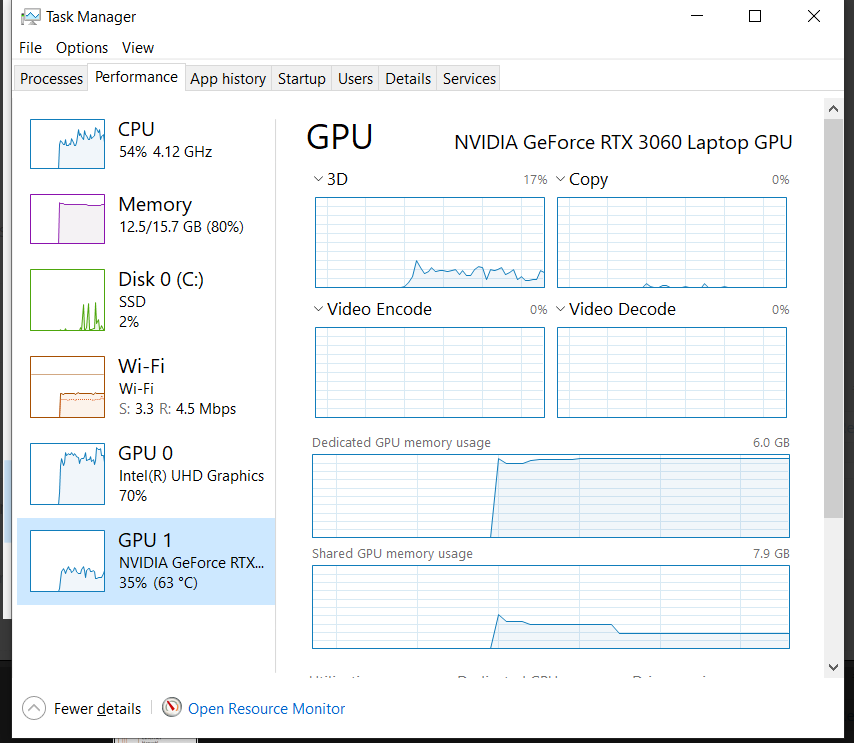
Task: Open the File menu
Action: pos(30,48)
